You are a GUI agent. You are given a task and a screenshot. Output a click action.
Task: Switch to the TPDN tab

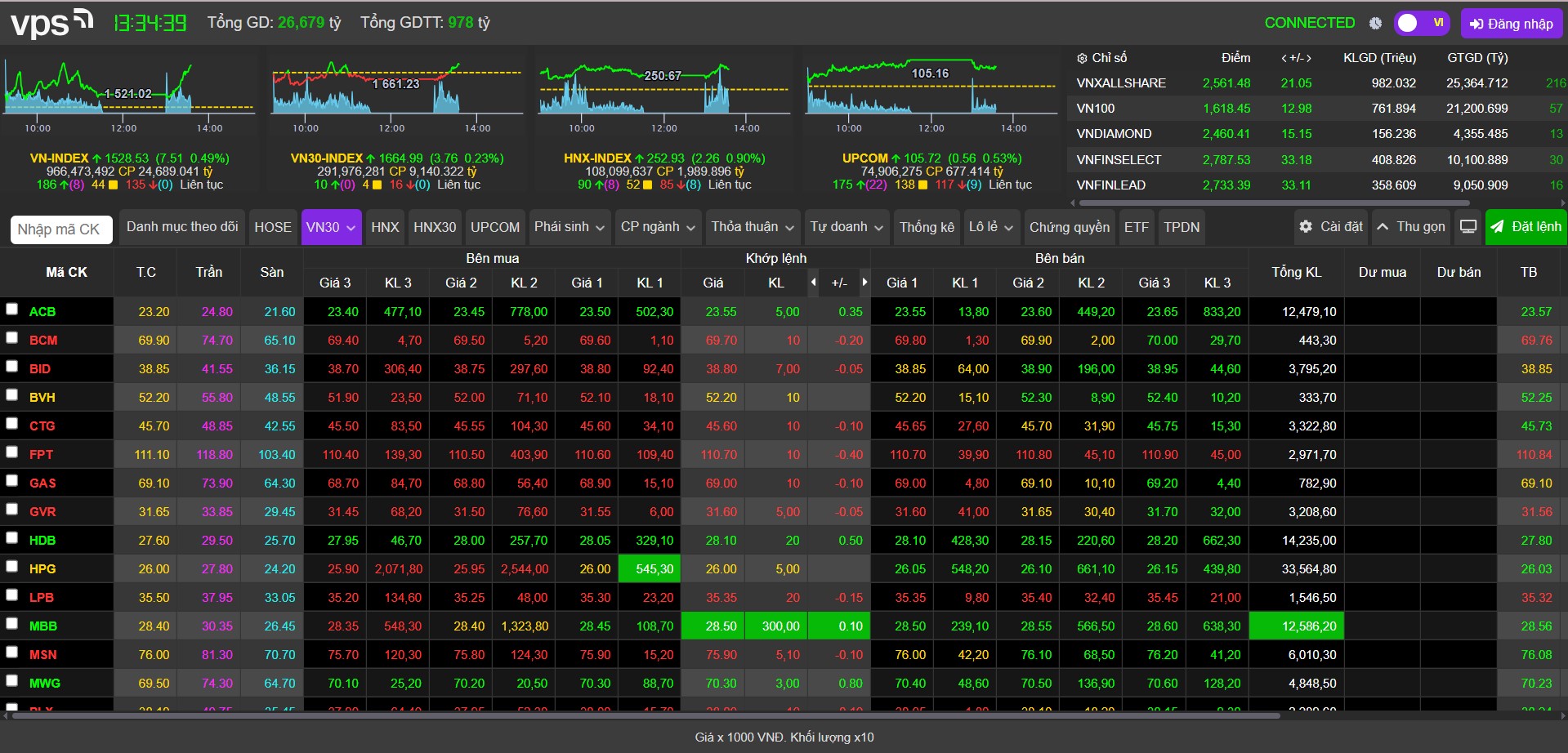[x=1182, y=227]
